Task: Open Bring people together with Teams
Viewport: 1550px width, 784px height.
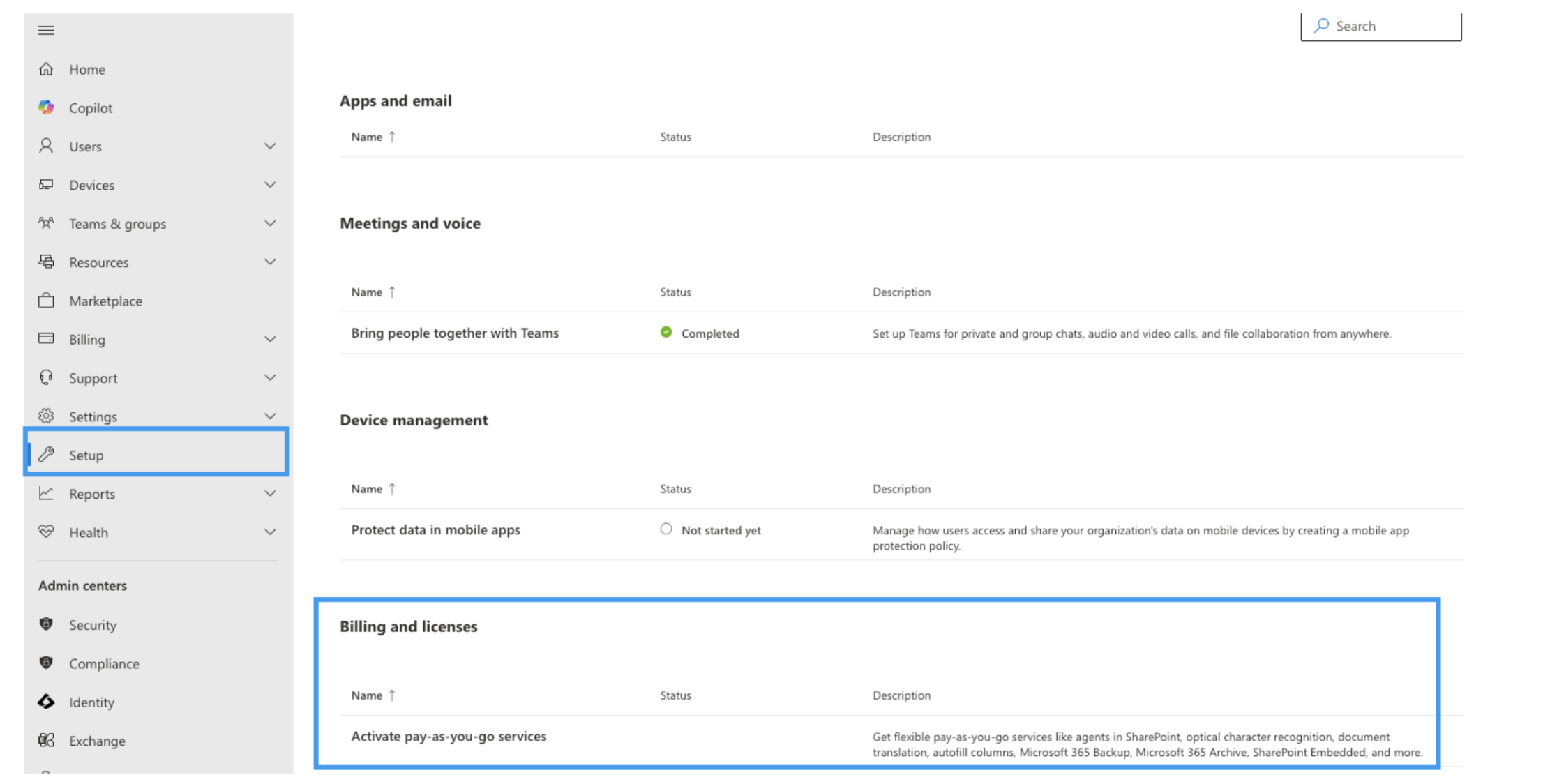Action: click(x=455, y=333)
